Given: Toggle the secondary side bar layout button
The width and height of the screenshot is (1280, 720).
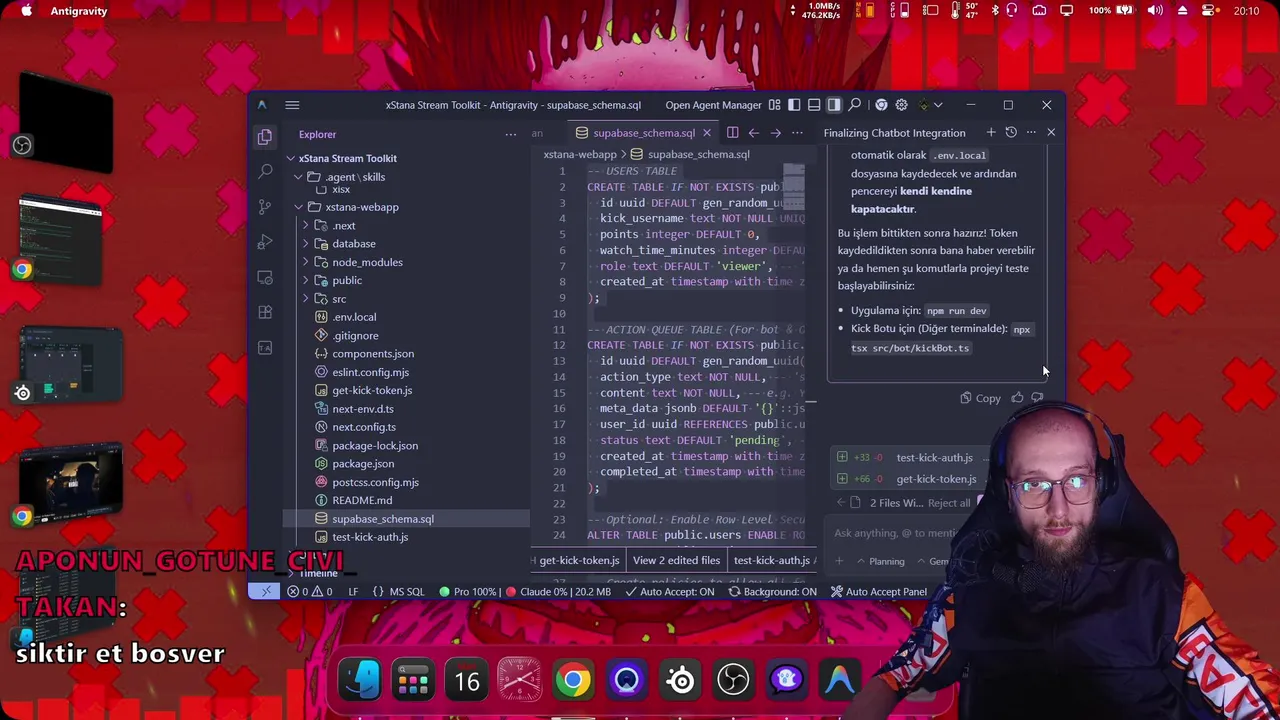Looking at the screenshot, I should point(834,105).
